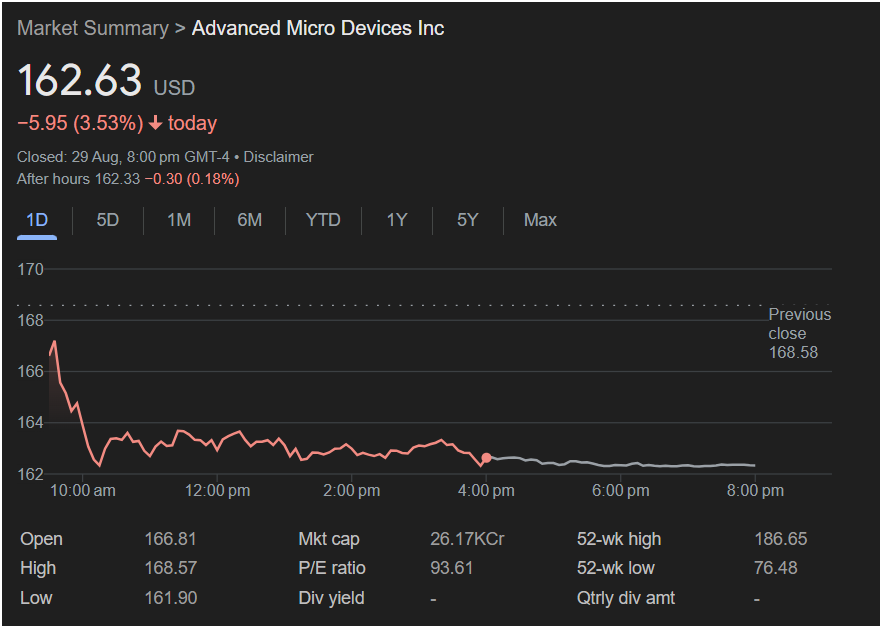Click the morning peak on price line
The height and width of the screenshot is (628, 882).
[54, 342]
